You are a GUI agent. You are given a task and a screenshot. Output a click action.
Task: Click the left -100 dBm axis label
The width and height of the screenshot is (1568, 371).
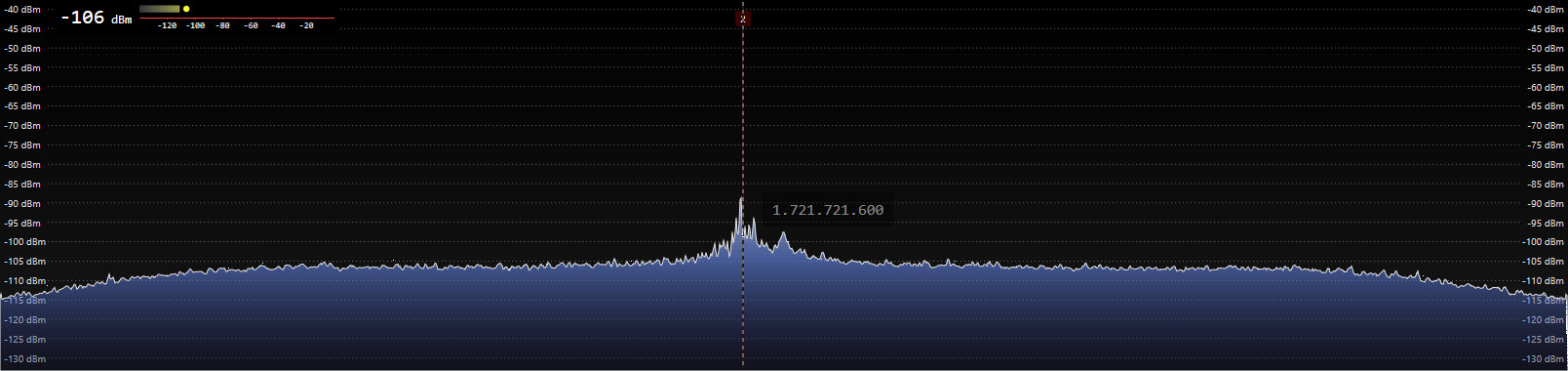24,242
